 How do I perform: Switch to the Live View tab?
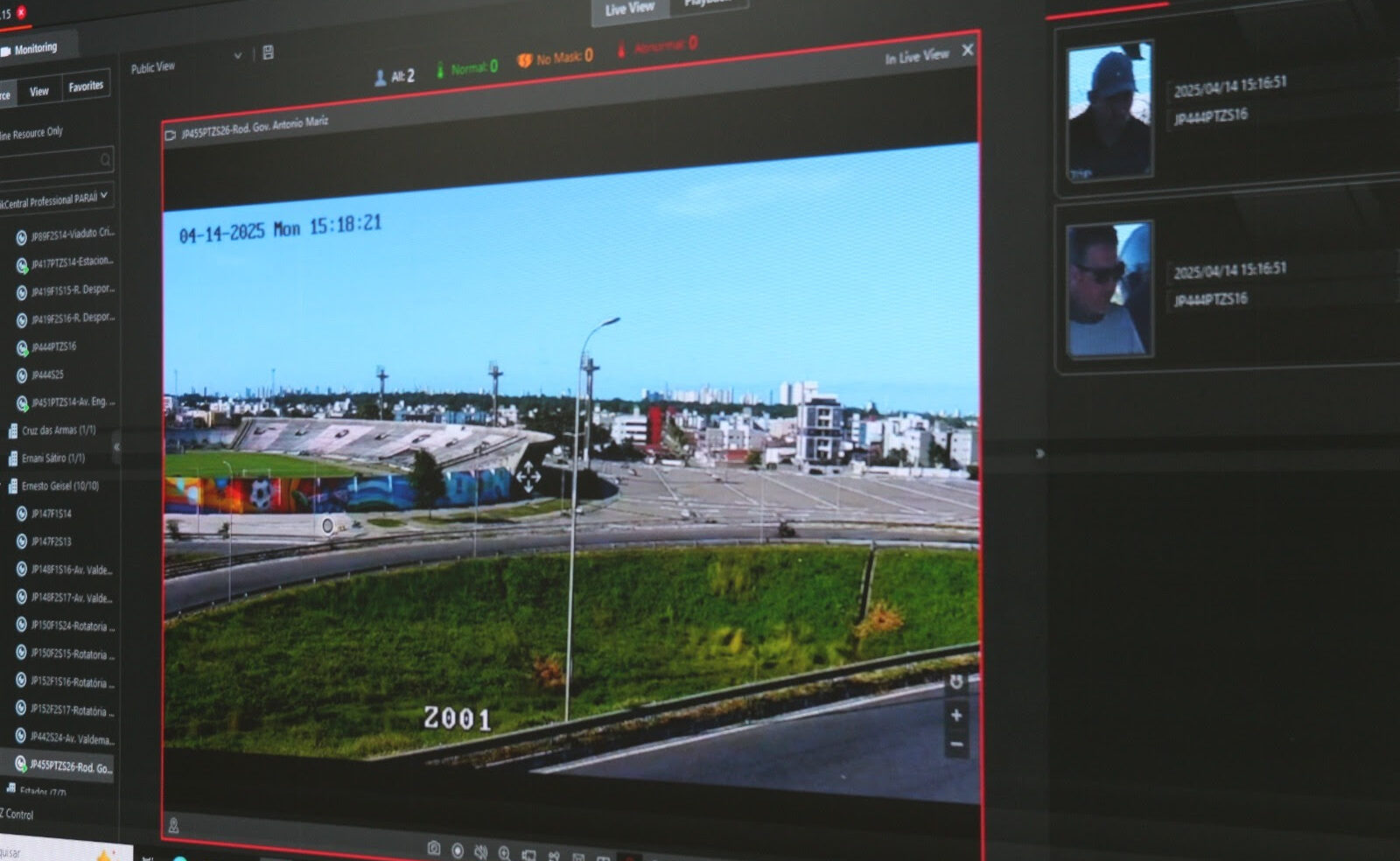click(x=630, y=9)
